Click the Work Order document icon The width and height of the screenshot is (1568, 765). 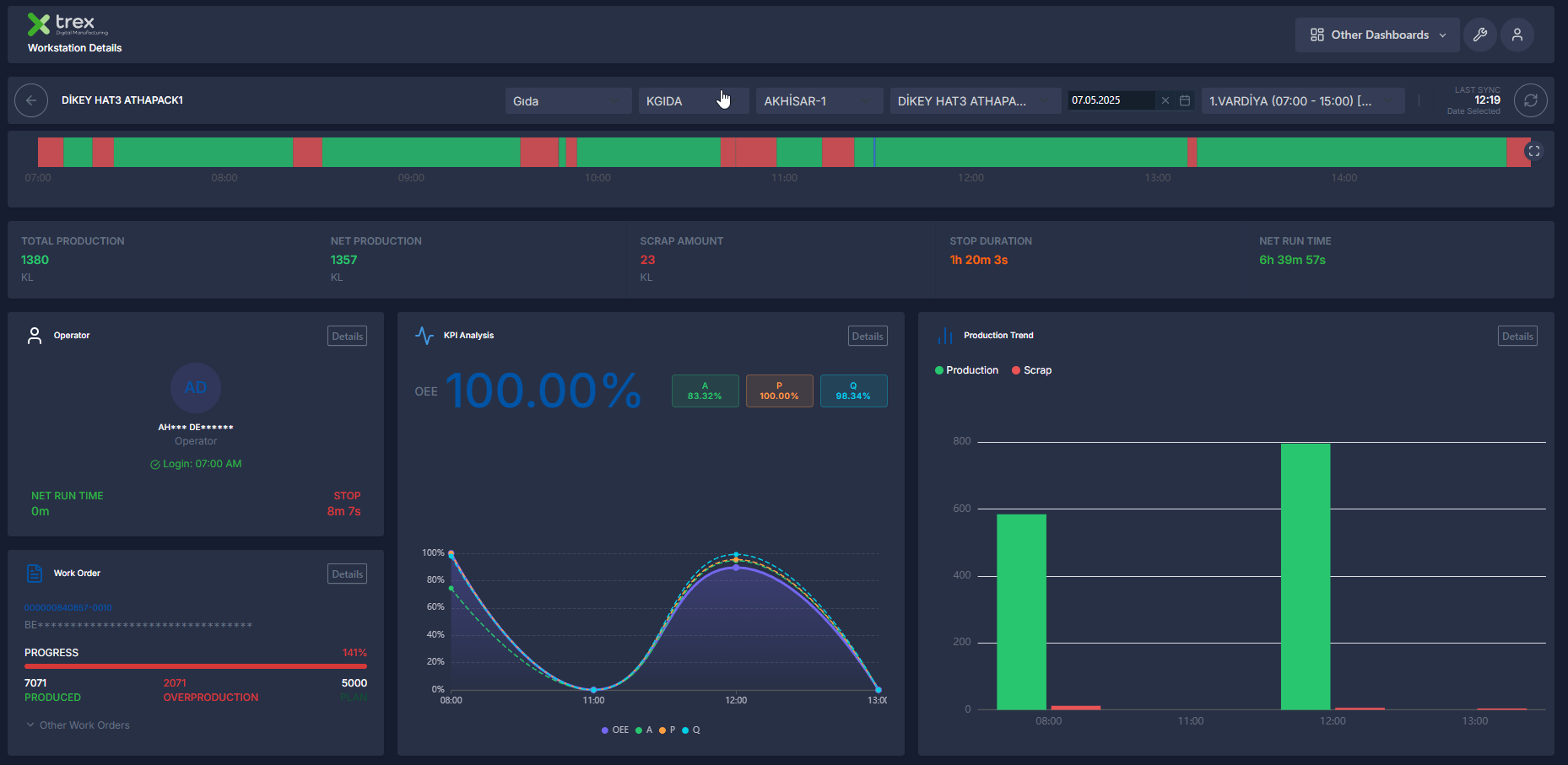(35, 574)
